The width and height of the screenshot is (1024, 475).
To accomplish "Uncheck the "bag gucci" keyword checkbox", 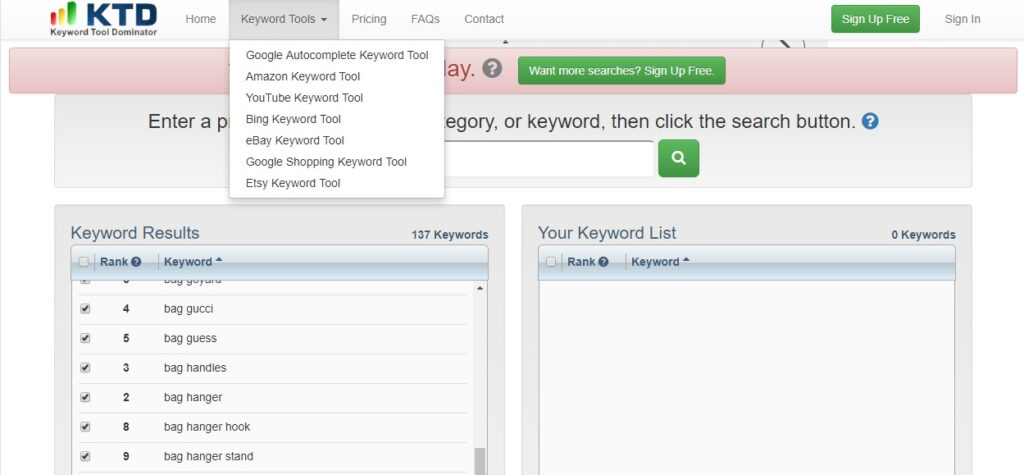I will [85, 309].
